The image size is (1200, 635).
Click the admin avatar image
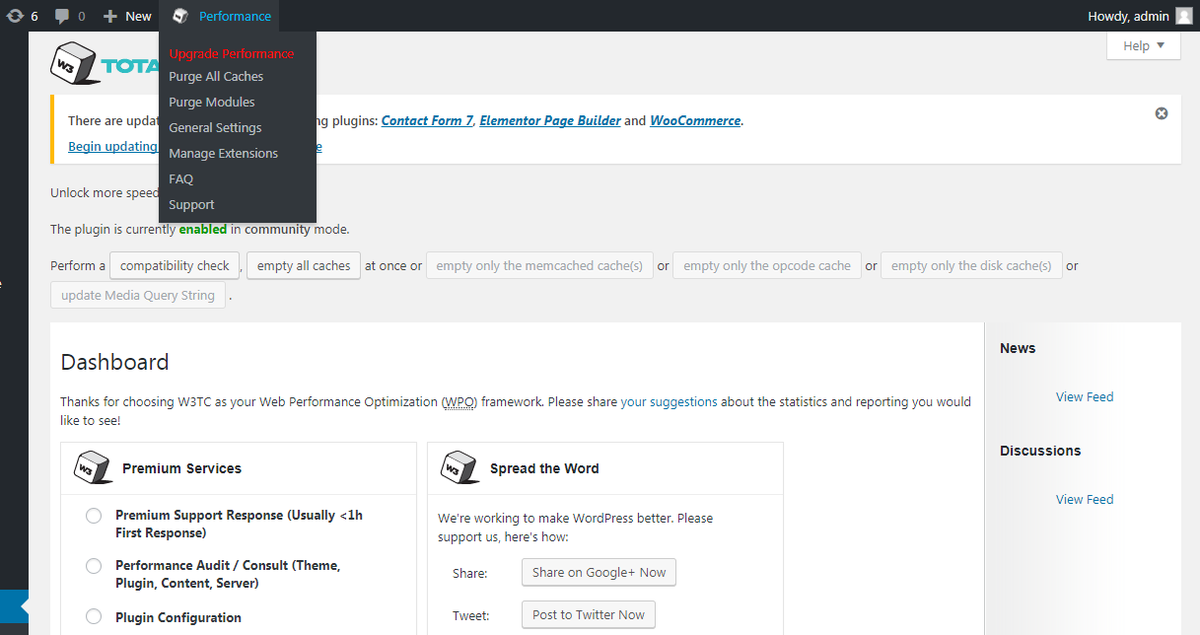[x=1184, y=16]
